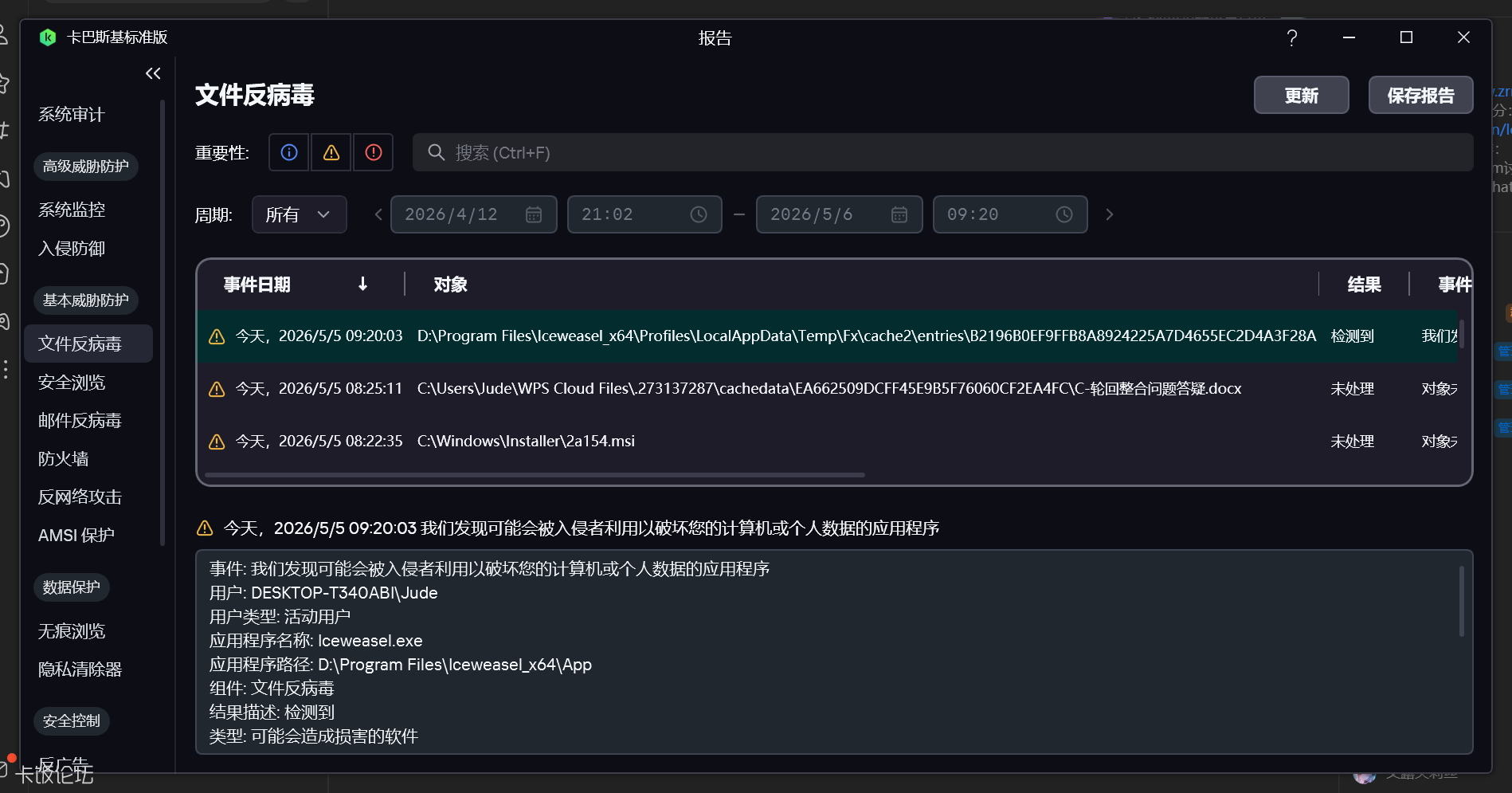
Task: Toggle the critical importance filter
Action: tap(374, 152)
